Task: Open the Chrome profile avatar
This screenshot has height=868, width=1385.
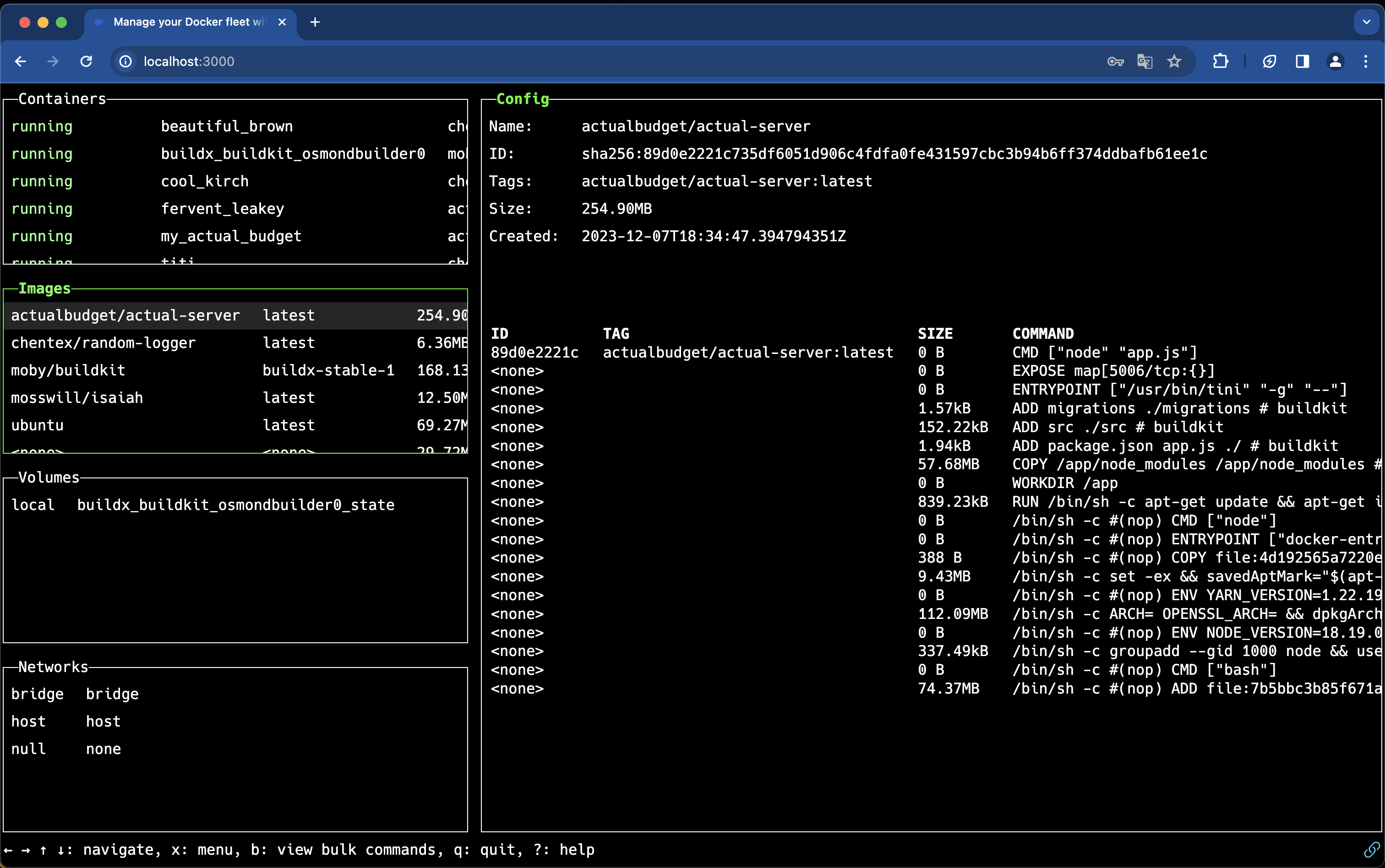Action: click(1335, 61)
